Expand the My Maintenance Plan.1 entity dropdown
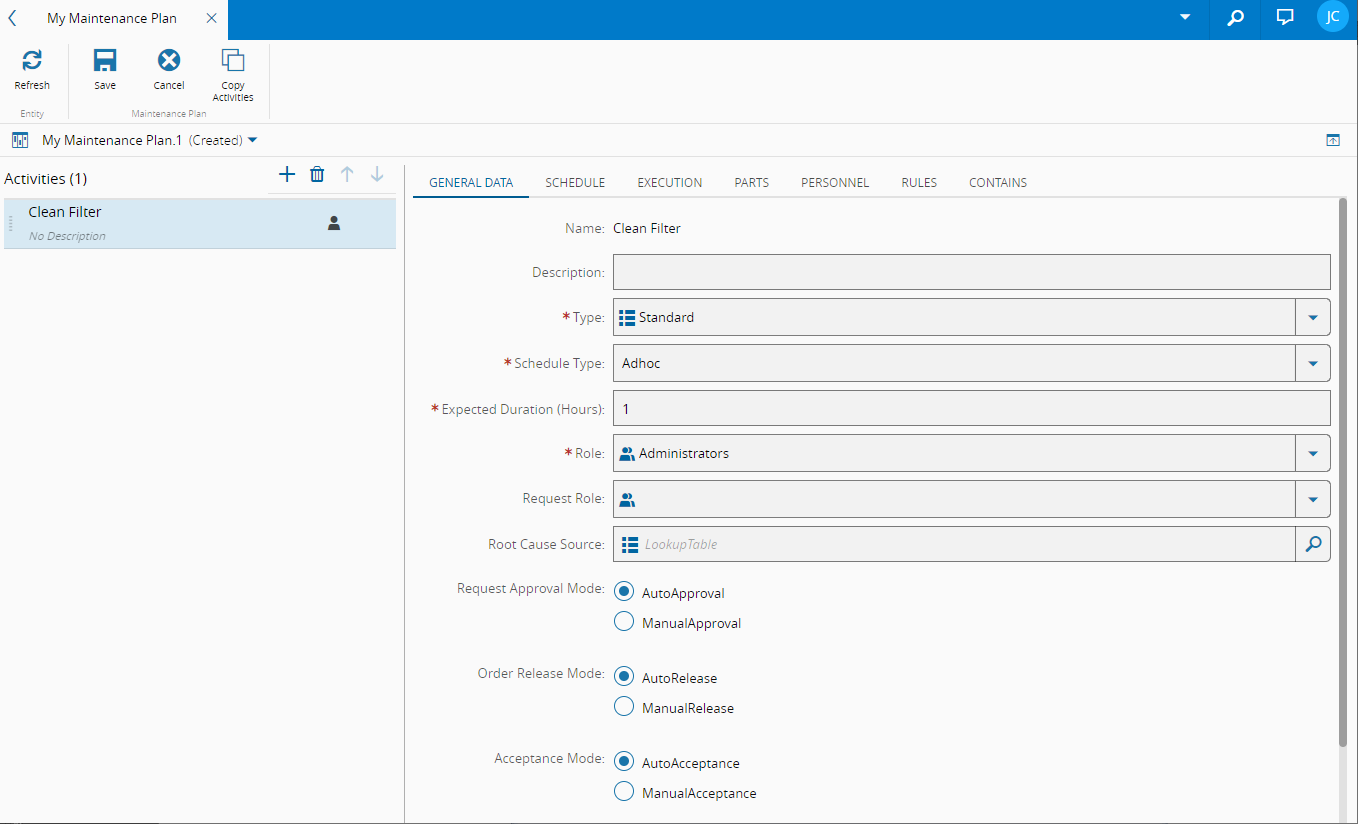 [252, 140]
